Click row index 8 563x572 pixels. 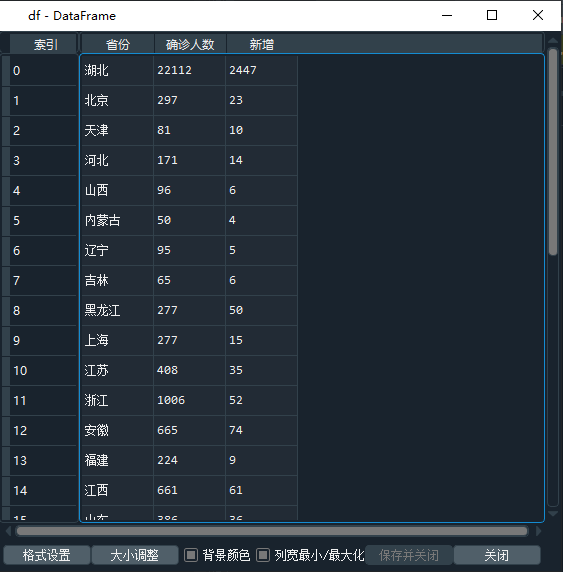coord(43,310)
